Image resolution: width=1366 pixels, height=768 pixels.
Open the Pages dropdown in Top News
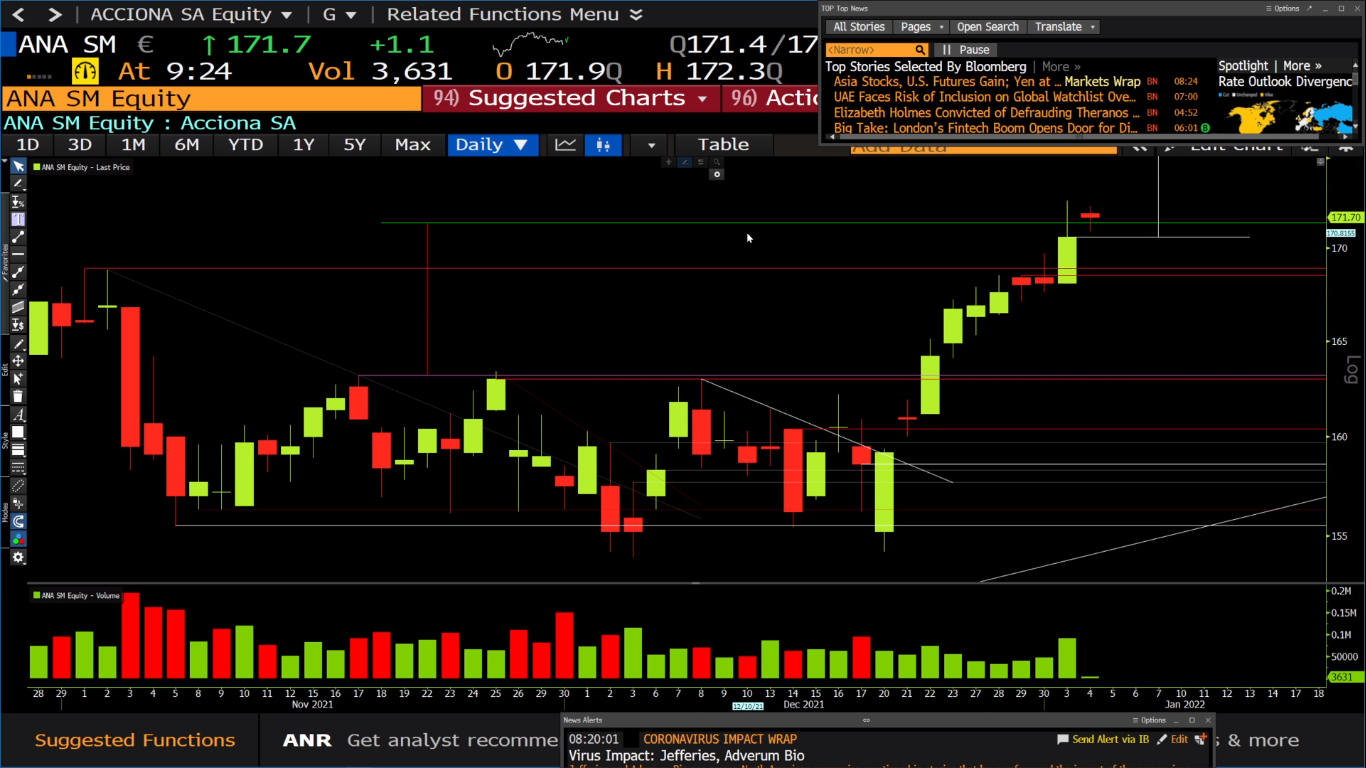[922, 27]
